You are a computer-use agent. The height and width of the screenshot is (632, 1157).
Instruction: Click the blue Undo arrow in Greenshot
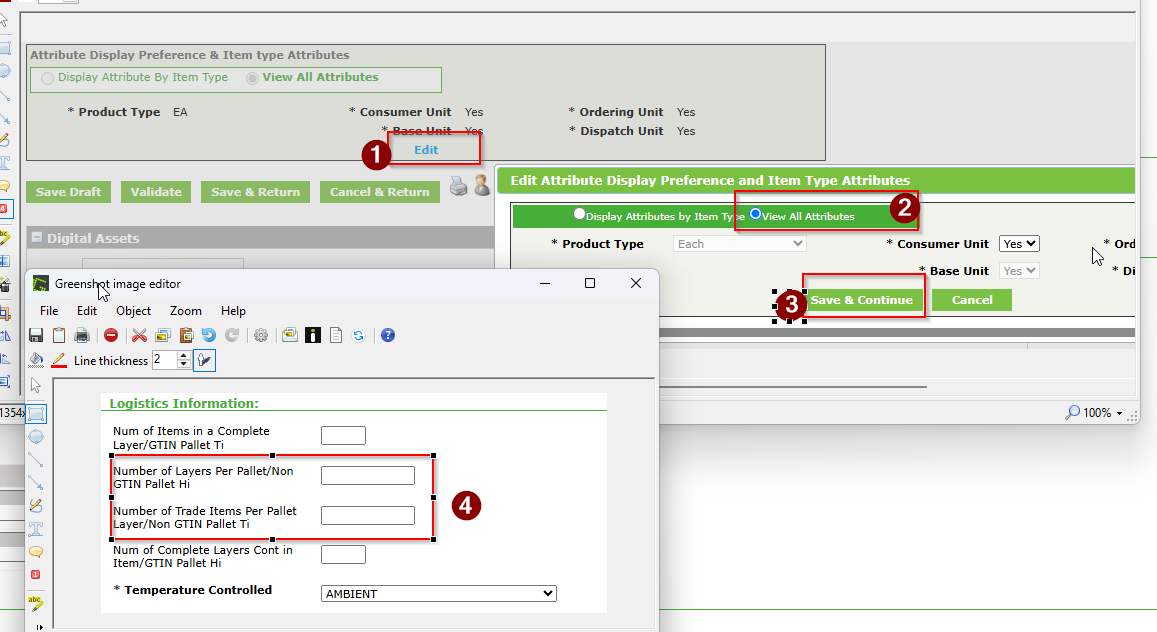click(209, 336)
